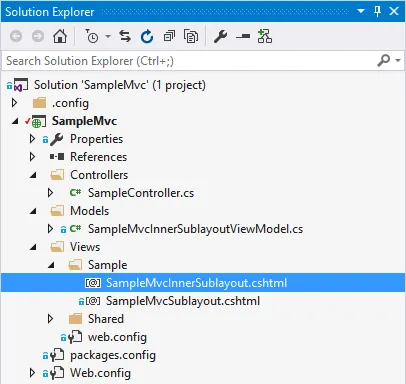This screenshot has width=406, height=384.
Task: Select the Controllers folder label
Action: point(99,175)
